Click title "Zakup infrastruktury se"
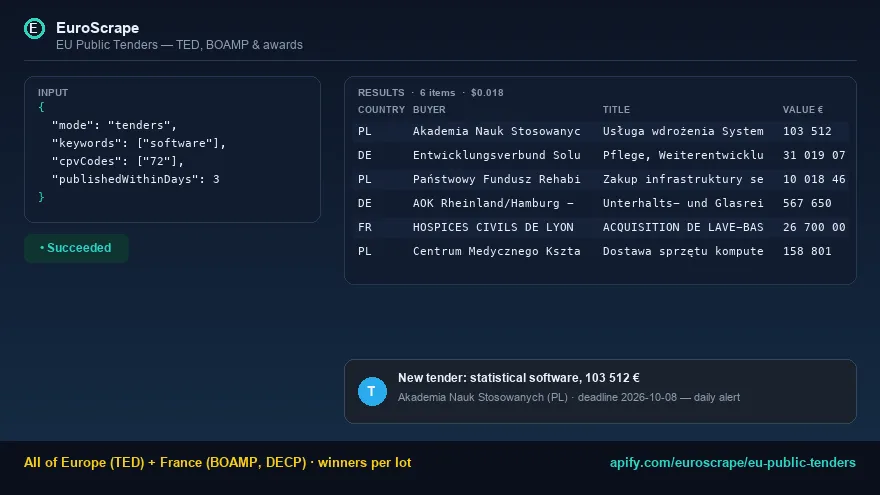 tap(683, 179)
